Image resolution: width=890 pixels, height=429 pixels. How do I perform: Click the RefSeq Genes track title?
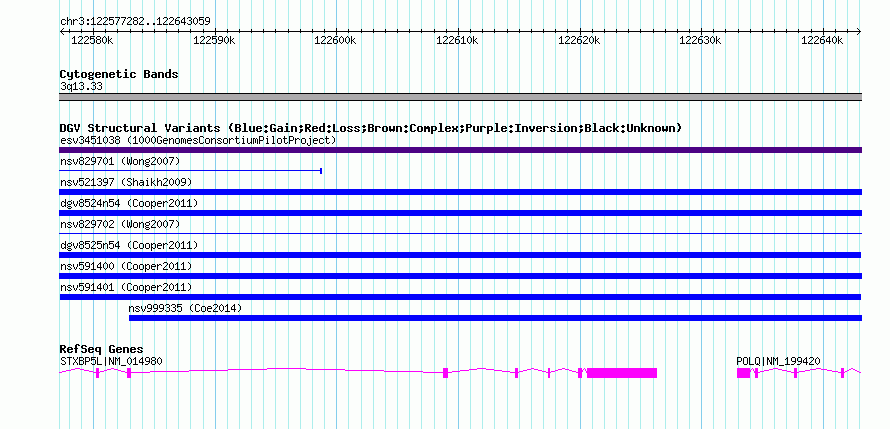pos(101,349)
